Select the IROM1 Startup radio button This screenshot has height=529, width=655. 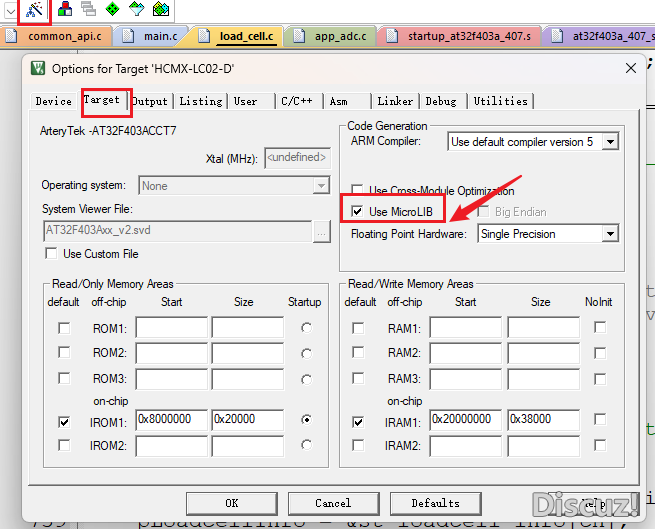(x=306, y=419)
